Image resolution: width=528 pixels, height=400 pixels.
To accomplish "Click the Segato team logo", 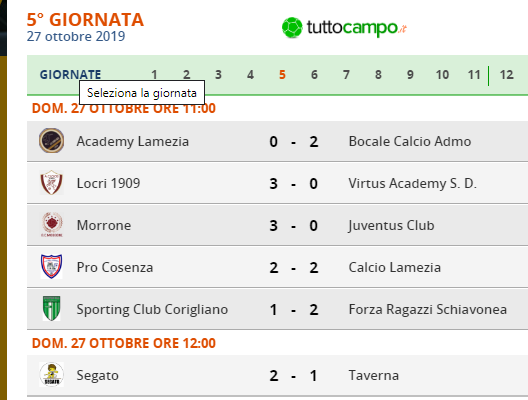I will click(x=52, y=374).
